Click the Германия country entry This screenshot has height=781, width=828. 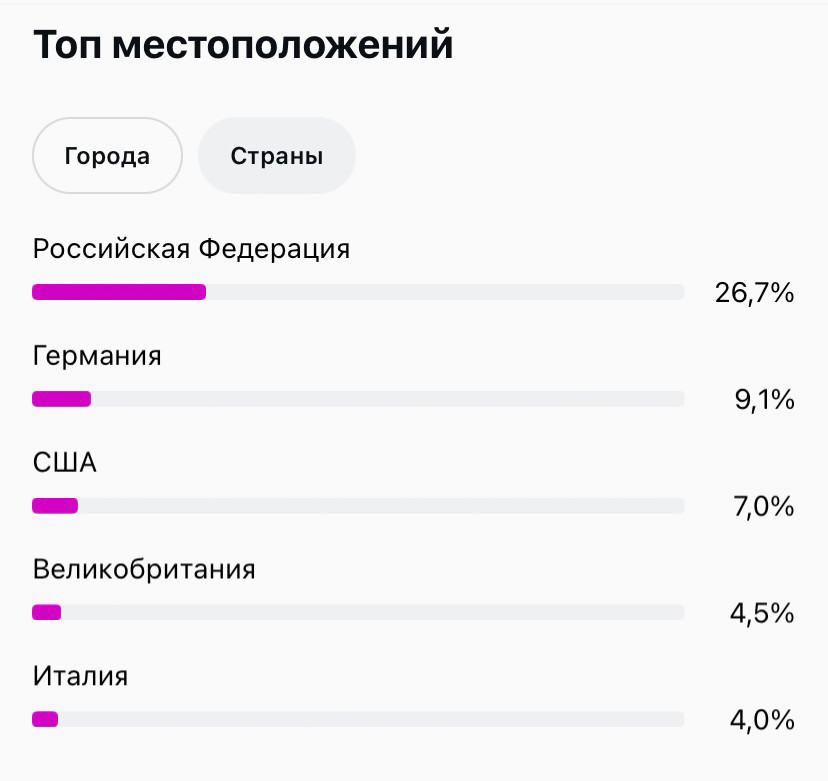click(x=96, y=355)
